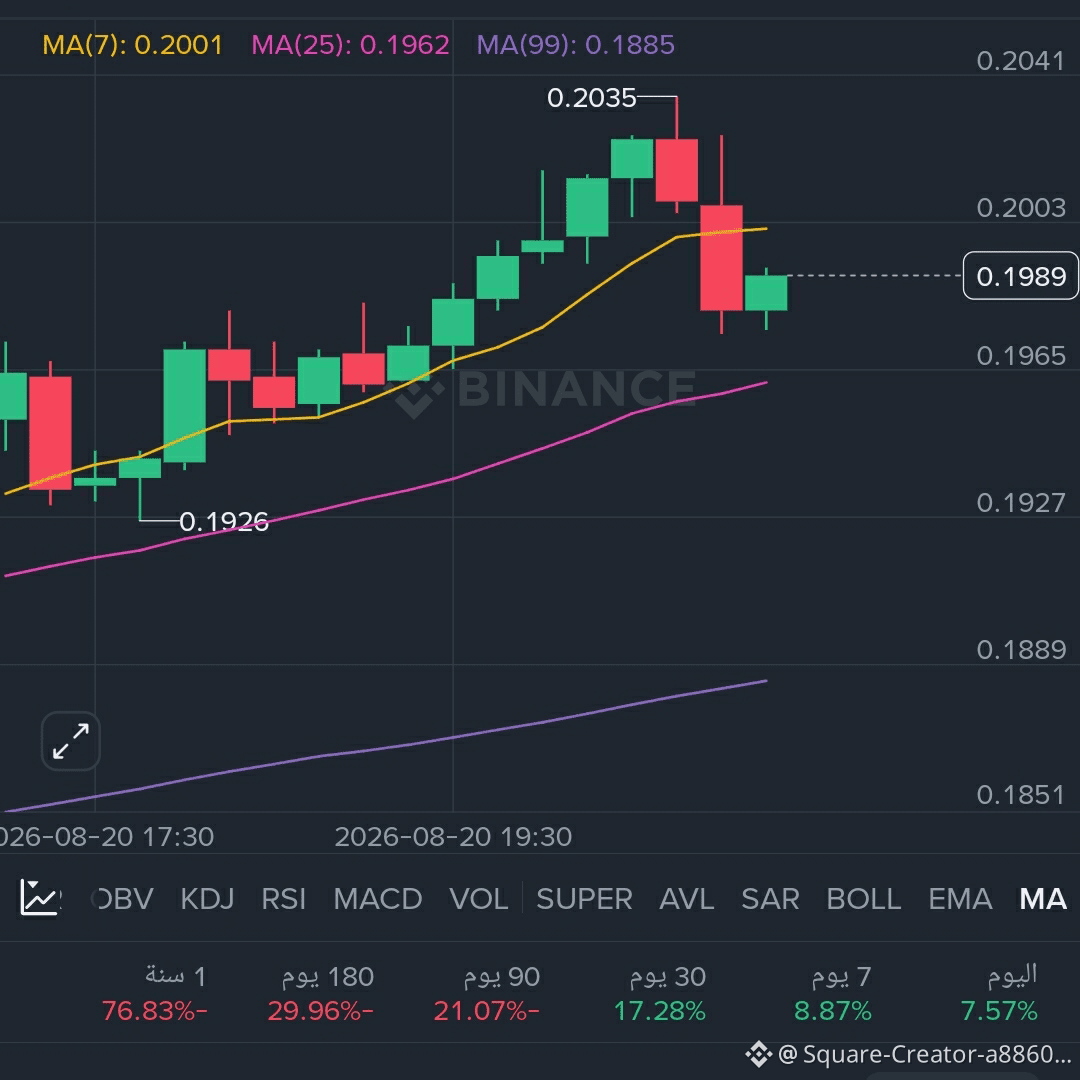Select the AVL indicator tab
Screen dimensions: 1080x1080
pyautogui.click(x=687, y=898)
